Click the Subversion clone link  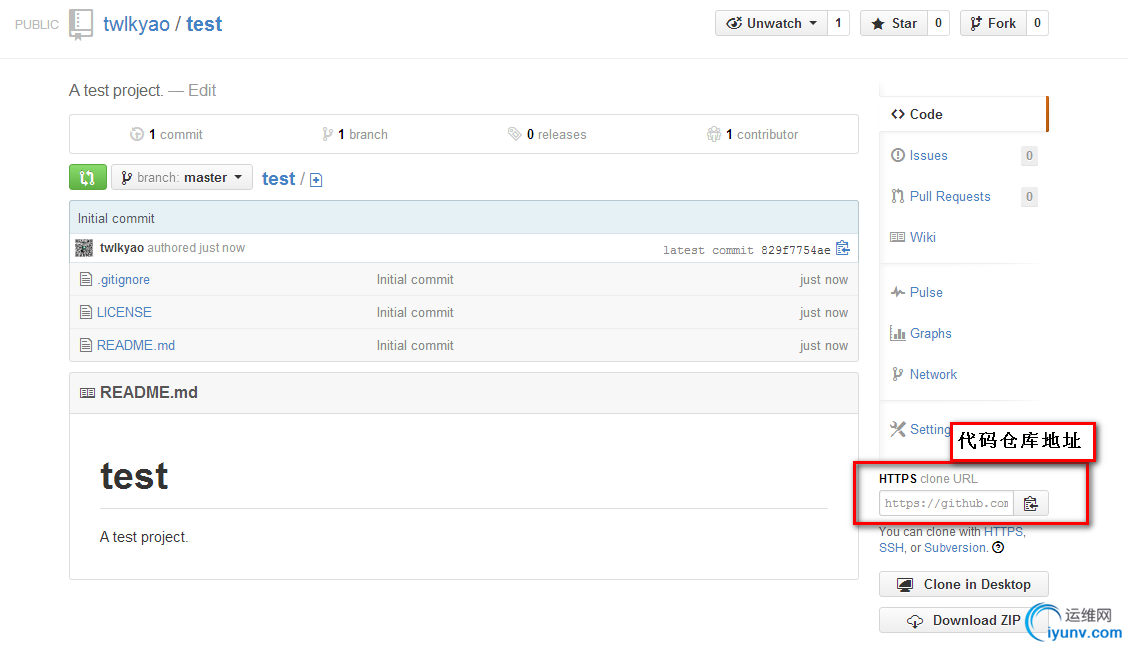[955, 548]
